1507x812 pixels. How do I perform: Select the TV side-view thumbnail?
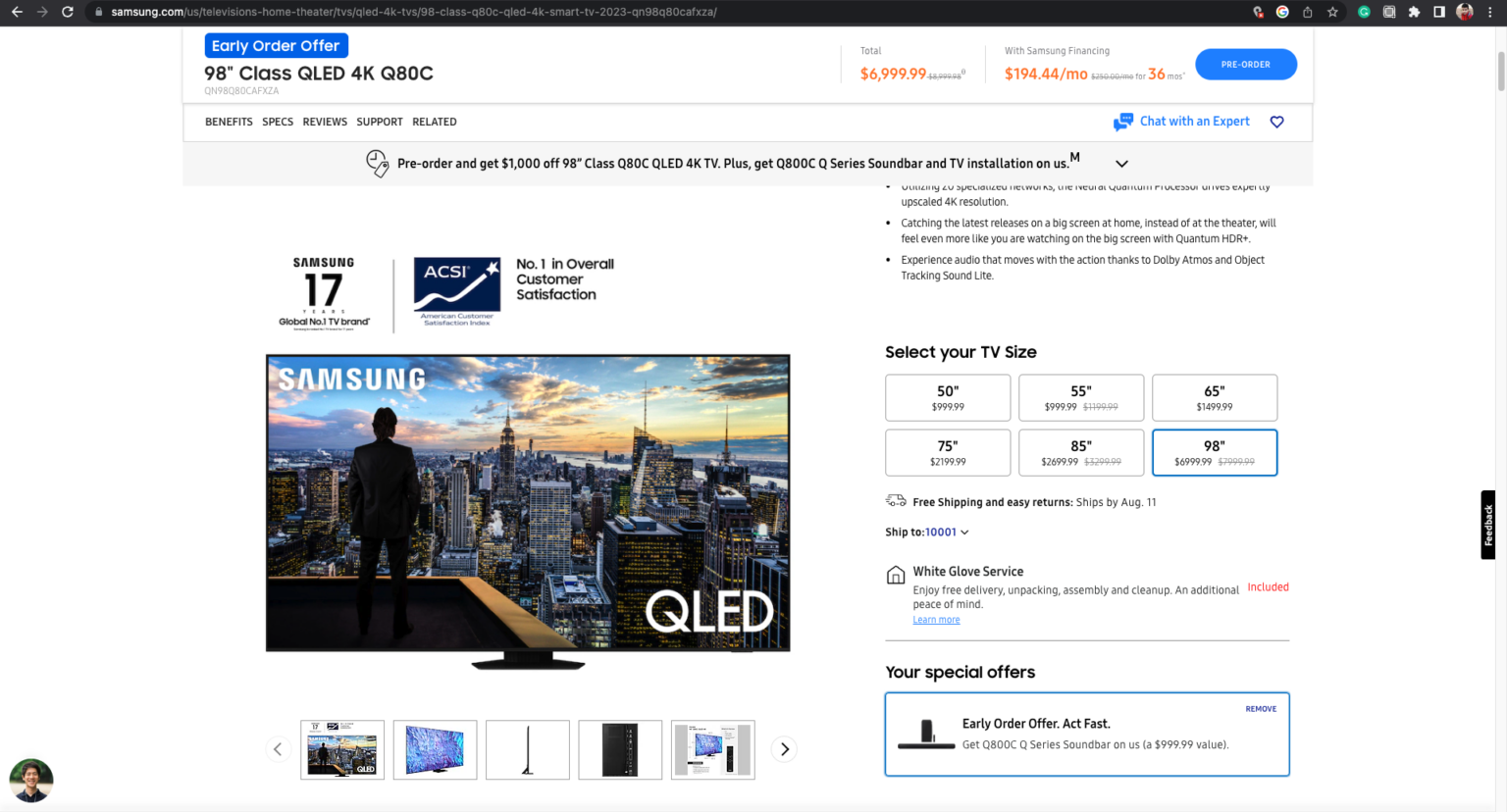(528, 749)
